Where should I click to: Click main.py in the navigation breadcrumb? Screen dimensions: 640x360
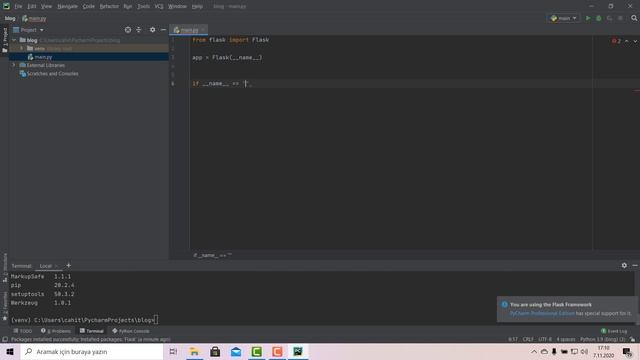coord(34,18)
